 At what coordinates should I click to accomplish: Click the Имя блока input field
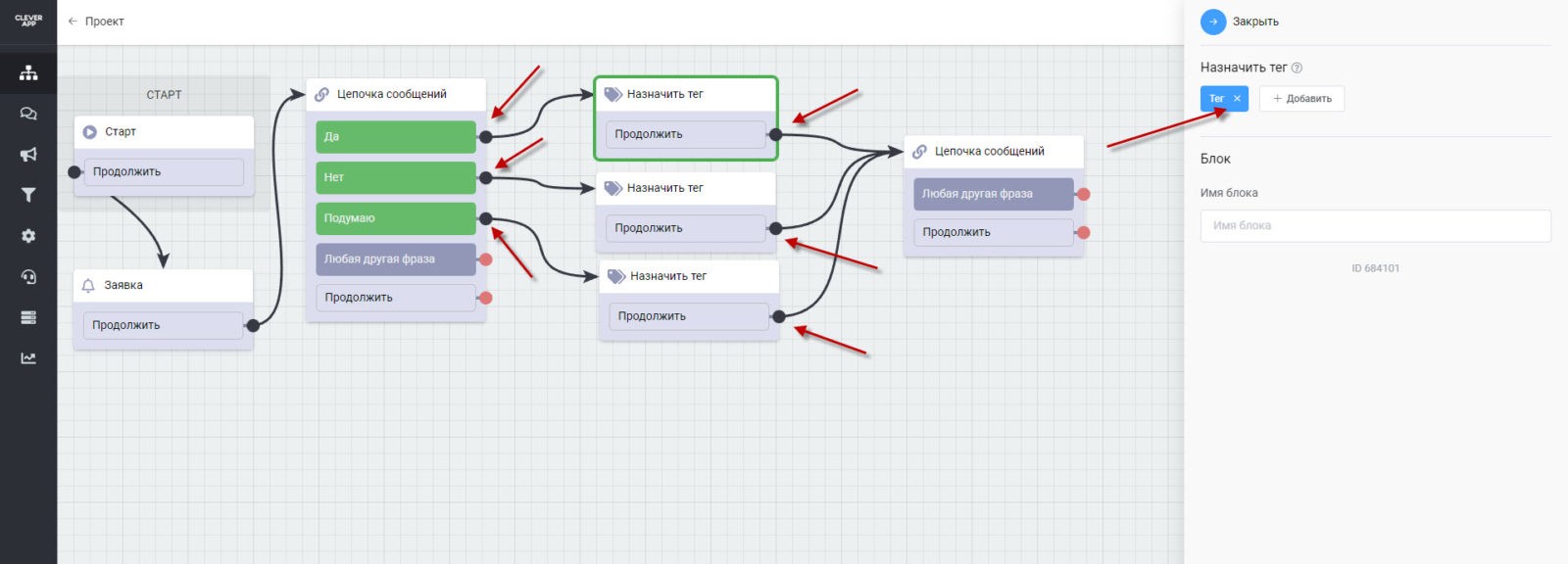(1375, 225)
